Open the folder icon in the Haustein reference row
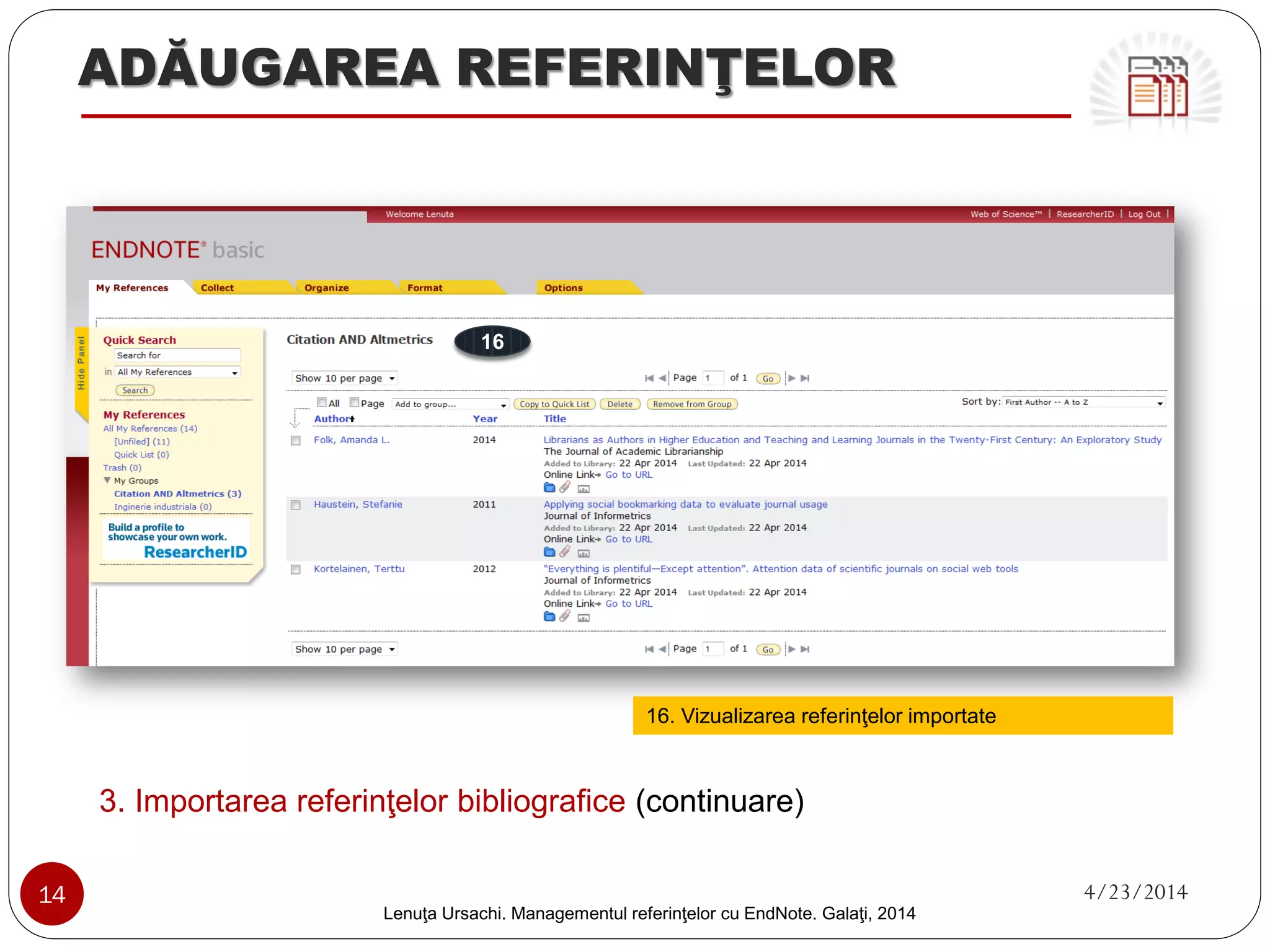 click(549, 552)
